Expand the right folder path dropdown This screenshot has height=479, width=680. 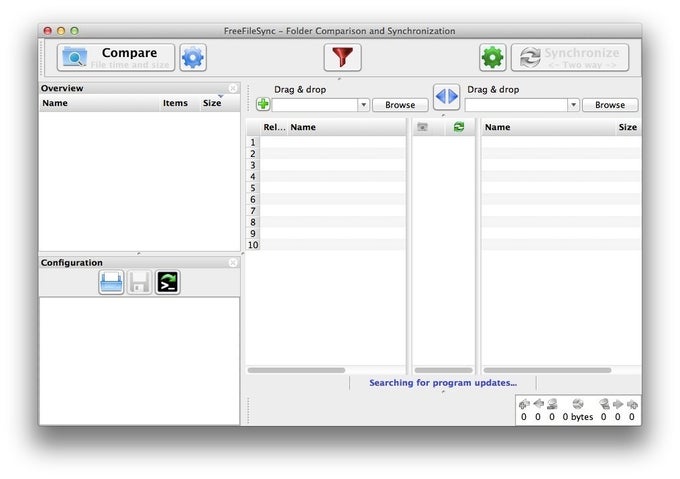(573, 105)
